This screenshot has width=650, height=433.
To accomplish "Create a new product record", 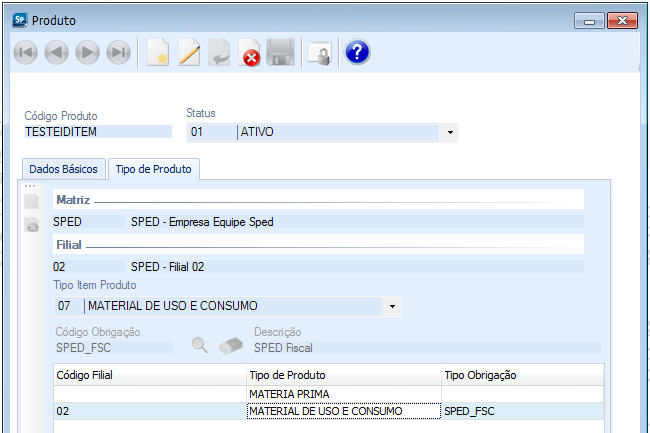I will 158,53.
